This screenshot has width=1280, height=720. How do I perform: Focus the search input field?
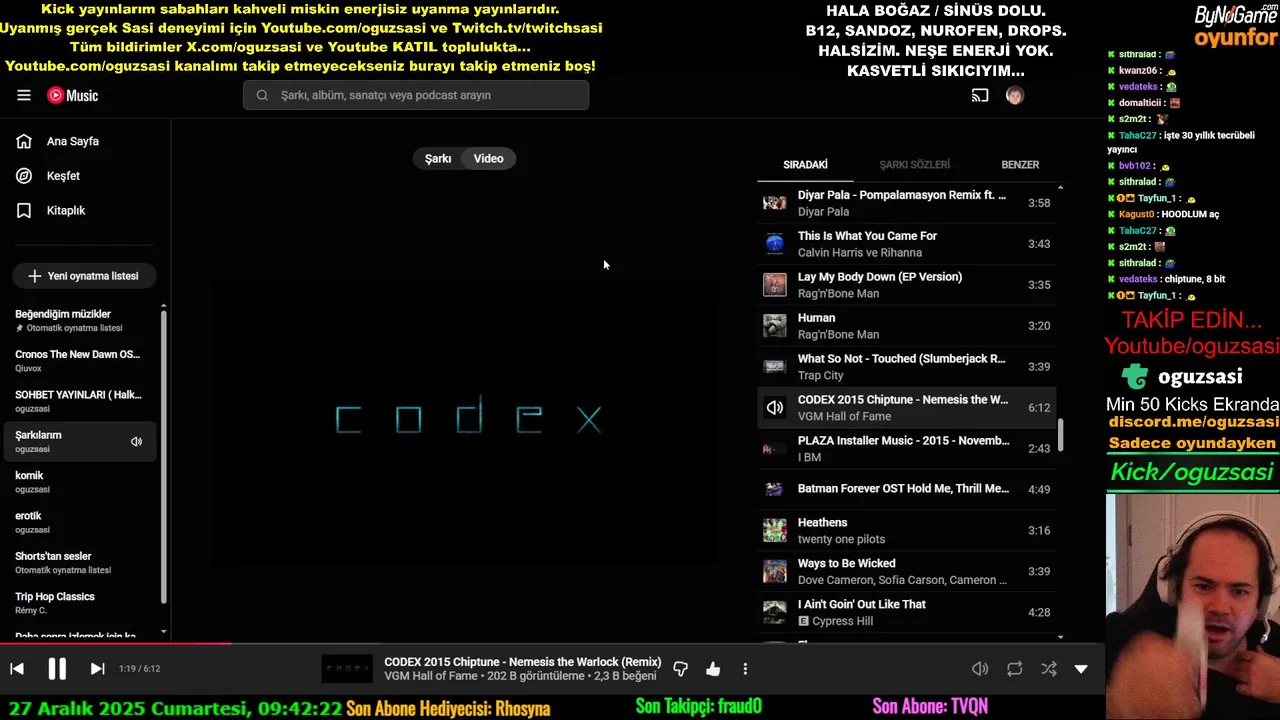[416, 95]
